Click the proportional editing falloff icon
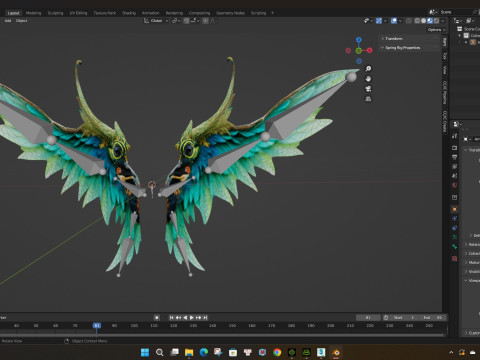The width and height of the screenshot is (480, 360). point(213,21)
